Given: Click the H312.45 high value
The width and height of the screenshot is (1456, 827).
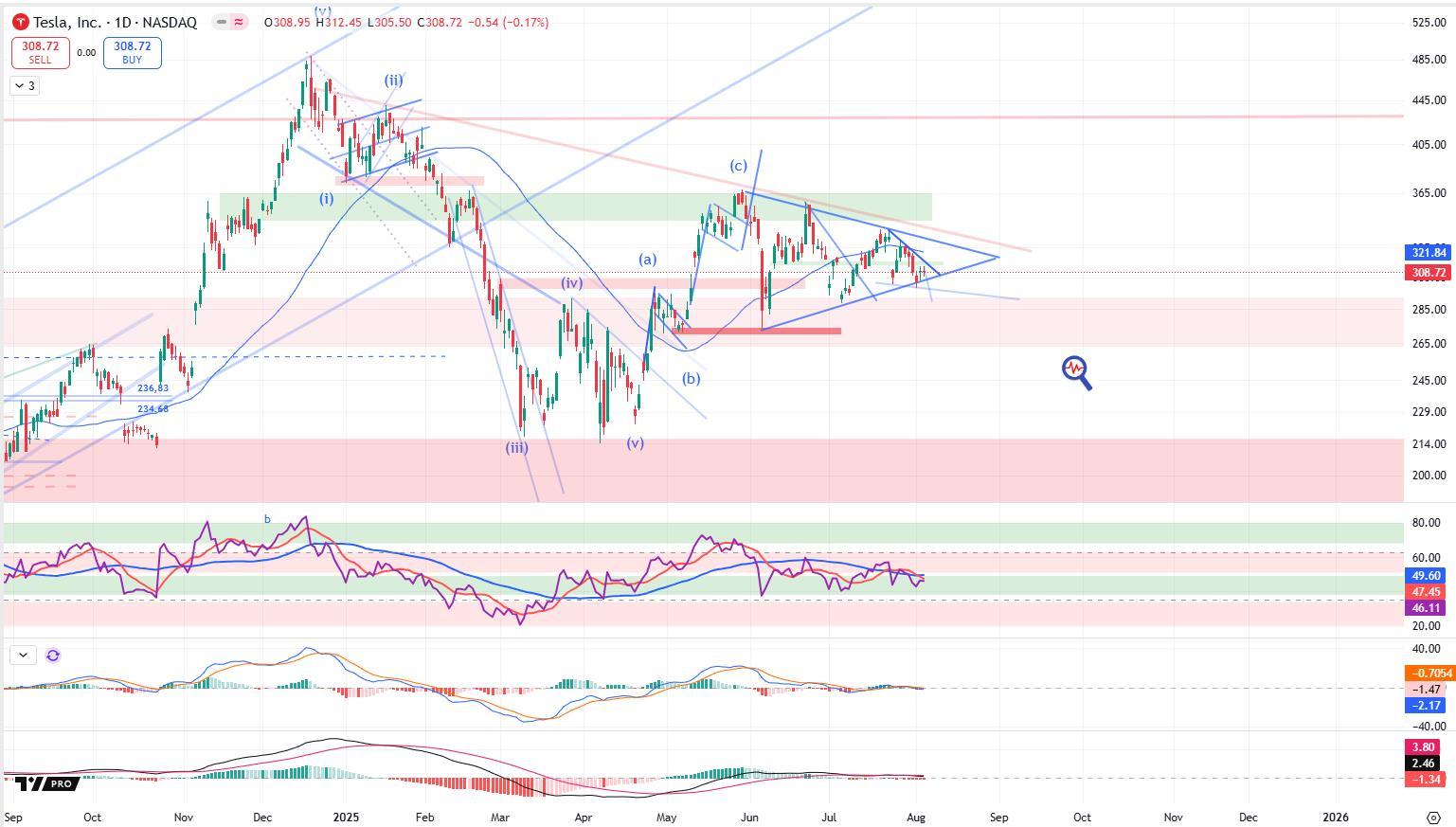Looking at the screenshot, I should point(341,22).
